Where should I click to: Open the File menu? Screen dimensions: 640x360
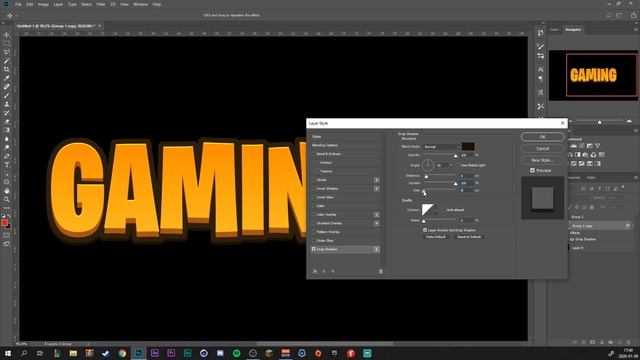(x=18, y=4)
